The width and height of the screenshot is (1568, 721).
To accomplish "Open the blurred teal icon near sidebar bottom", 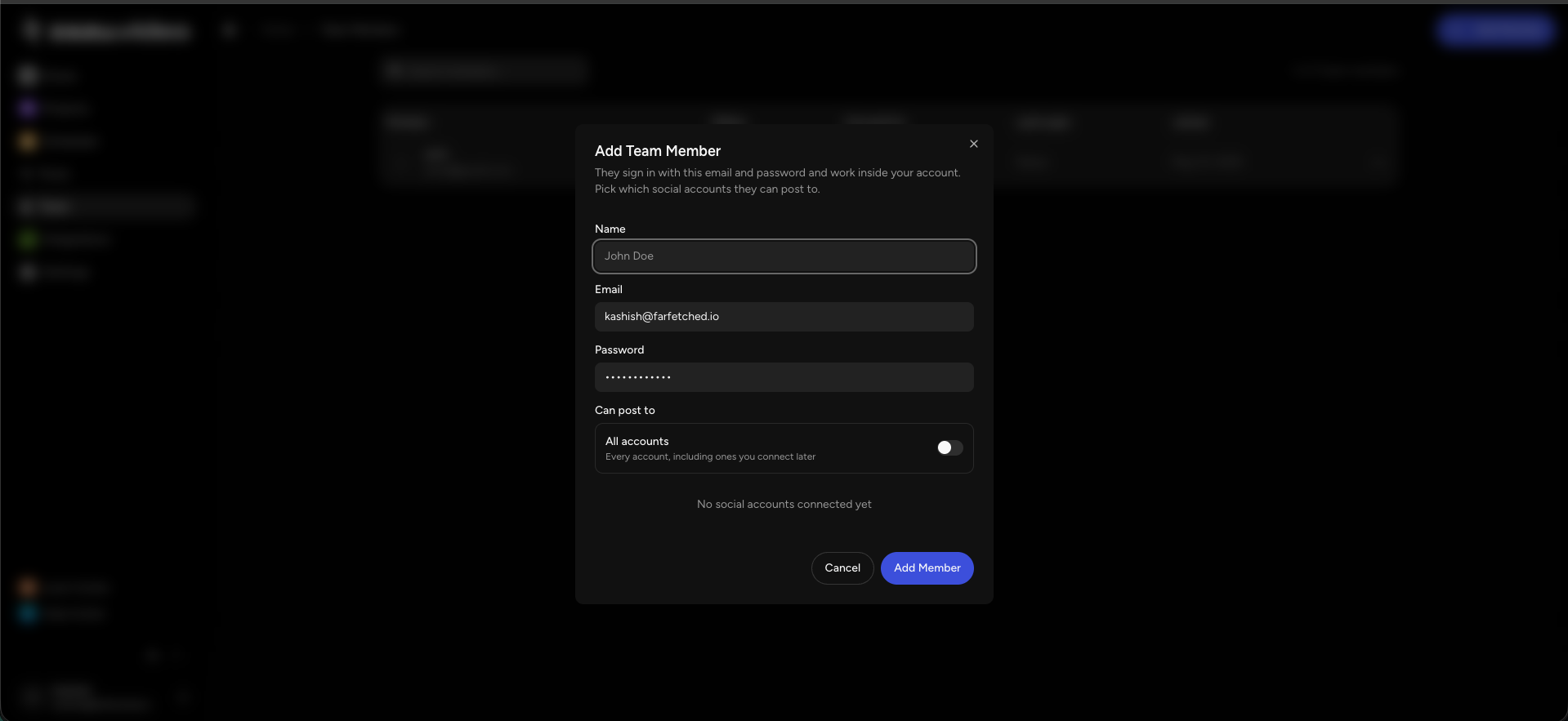I will [x=28, y=613].
